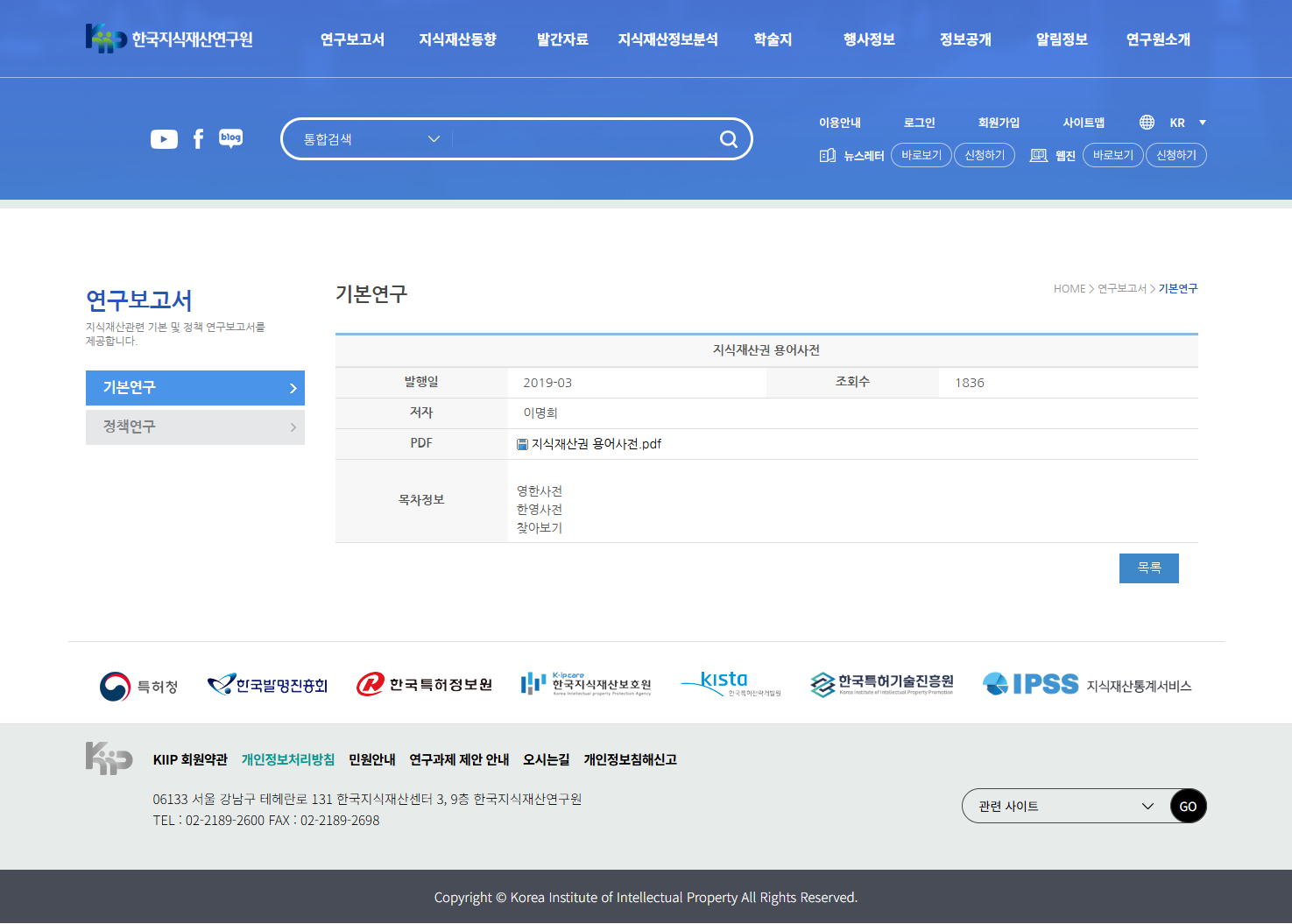Open the 지식재산동향 menu
The image size is (1292, 924).
(457, 39)
